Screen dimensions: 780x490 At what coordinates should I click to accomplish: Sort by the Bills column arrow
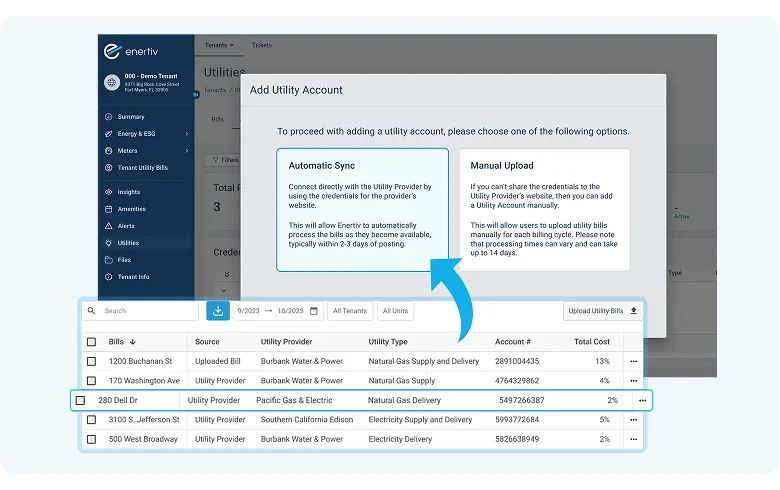coord(133,342)
